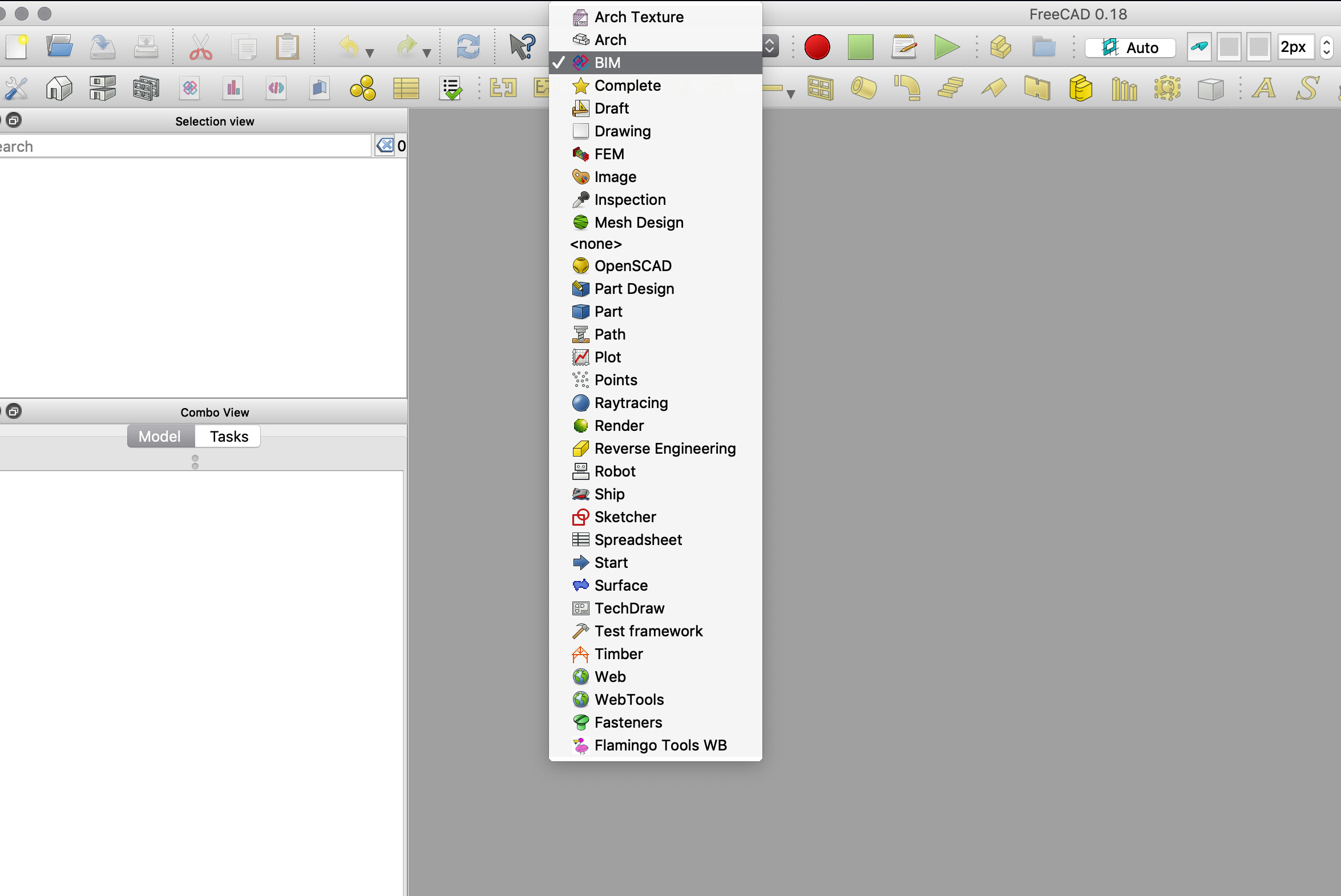The height and width of the screenshot is (896, 1341).
Task: Select the Roof tool
Action: (993, 88)
